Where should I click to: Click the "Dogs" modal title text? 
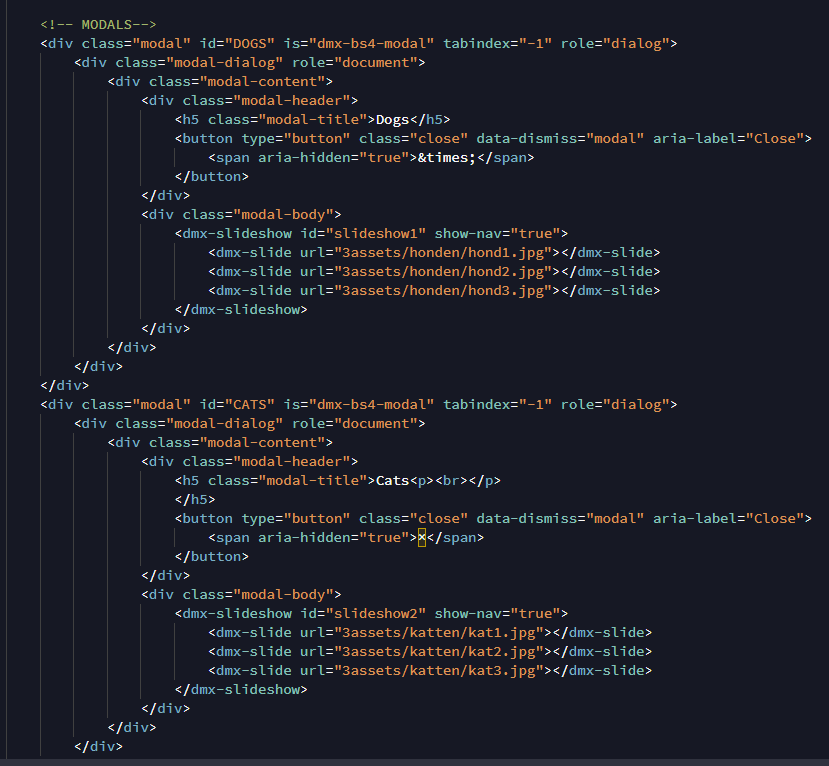tap(392, 119)
